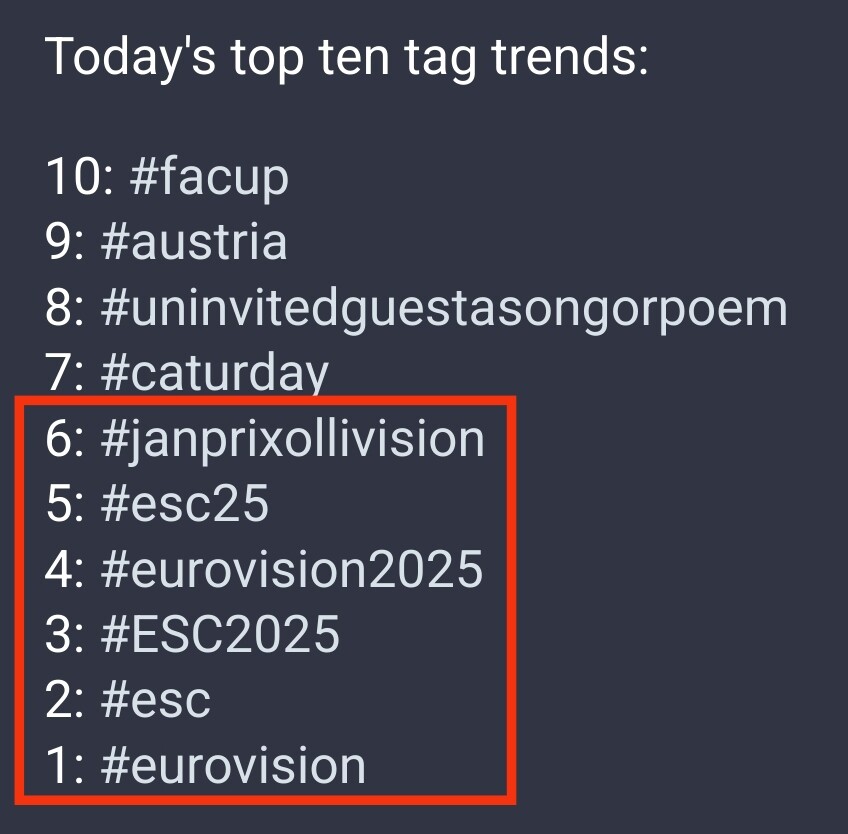
Task: Click the #caturday tag
Action: [x=215, y=374]
